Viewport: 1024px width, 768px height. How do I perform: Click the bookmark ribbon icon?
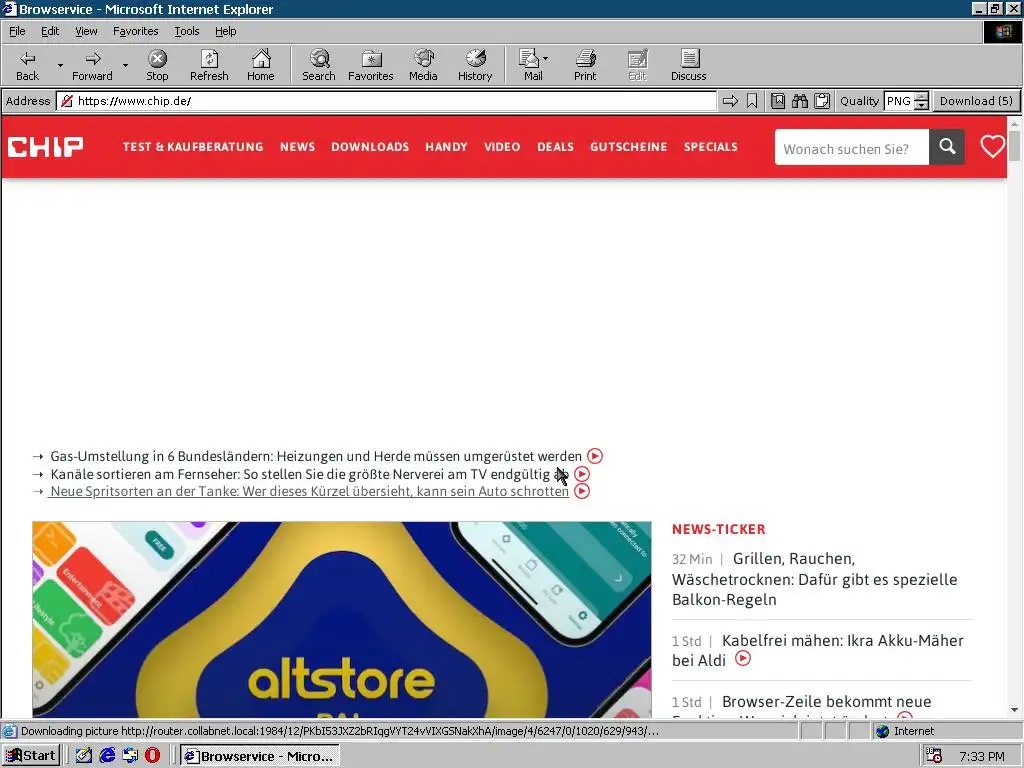click(752, 101)
